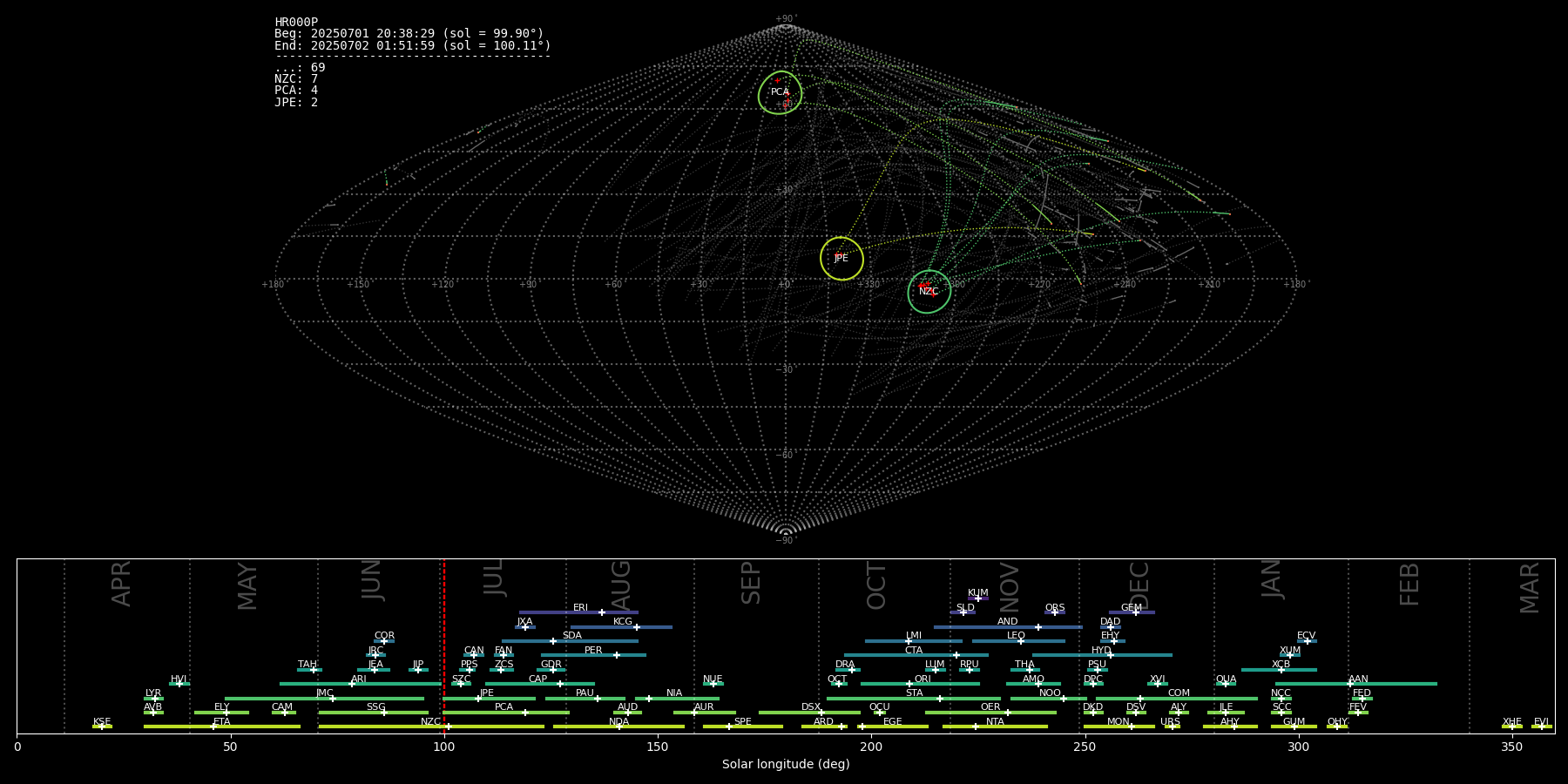Click the CAP shower label in timeline
1568x784 pixels.
[538, 679]
